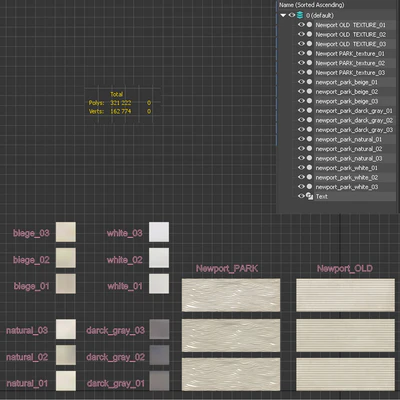The image size is (400, 400).
Task: Select newport_park_white_03 in the list
Action: tap(347, 187)
